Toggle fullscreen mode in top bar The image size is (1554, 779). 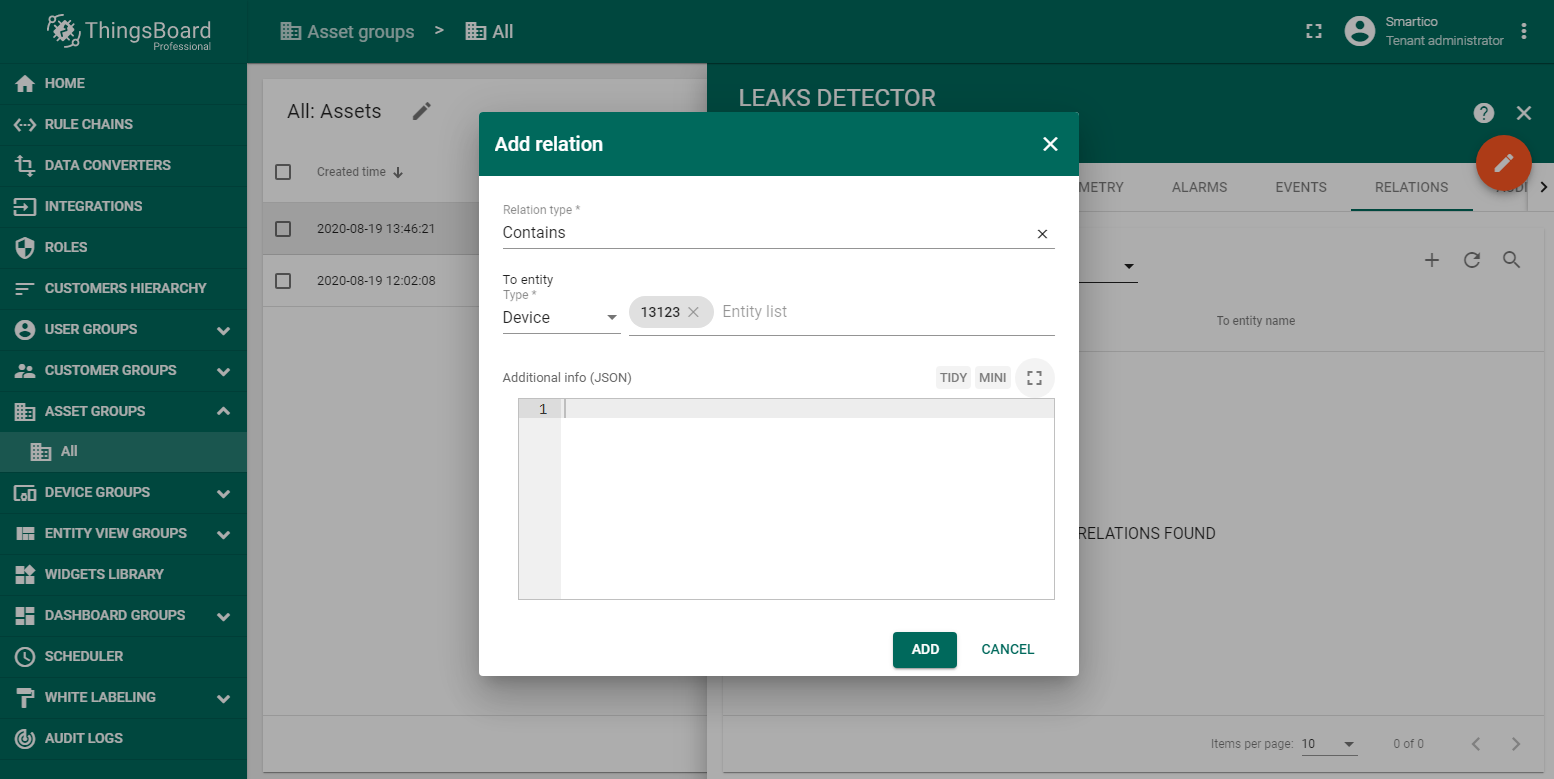coord(1314,31)
